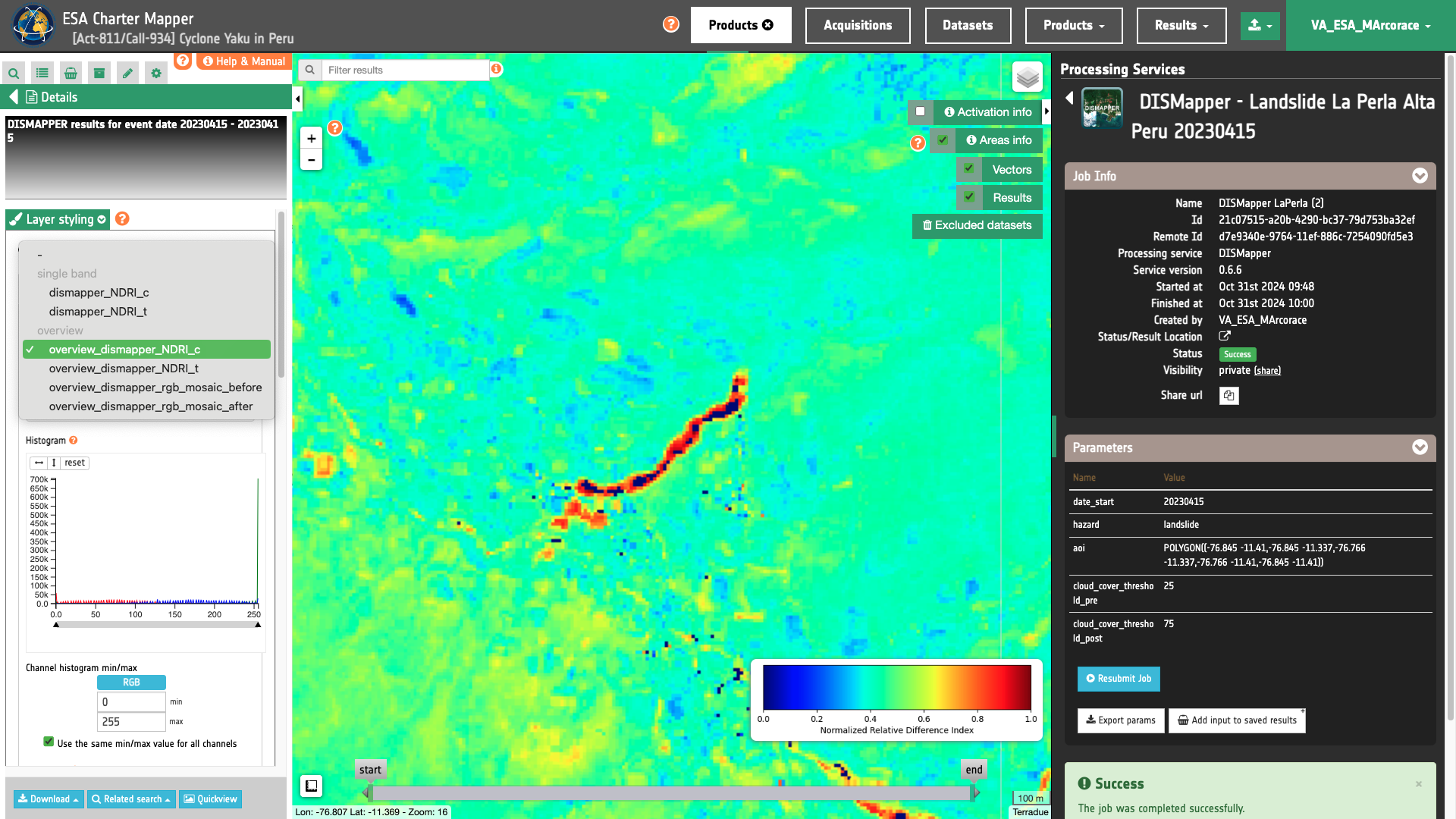
Task: Open the Results dropdown in top bar
Action: 1181,26
